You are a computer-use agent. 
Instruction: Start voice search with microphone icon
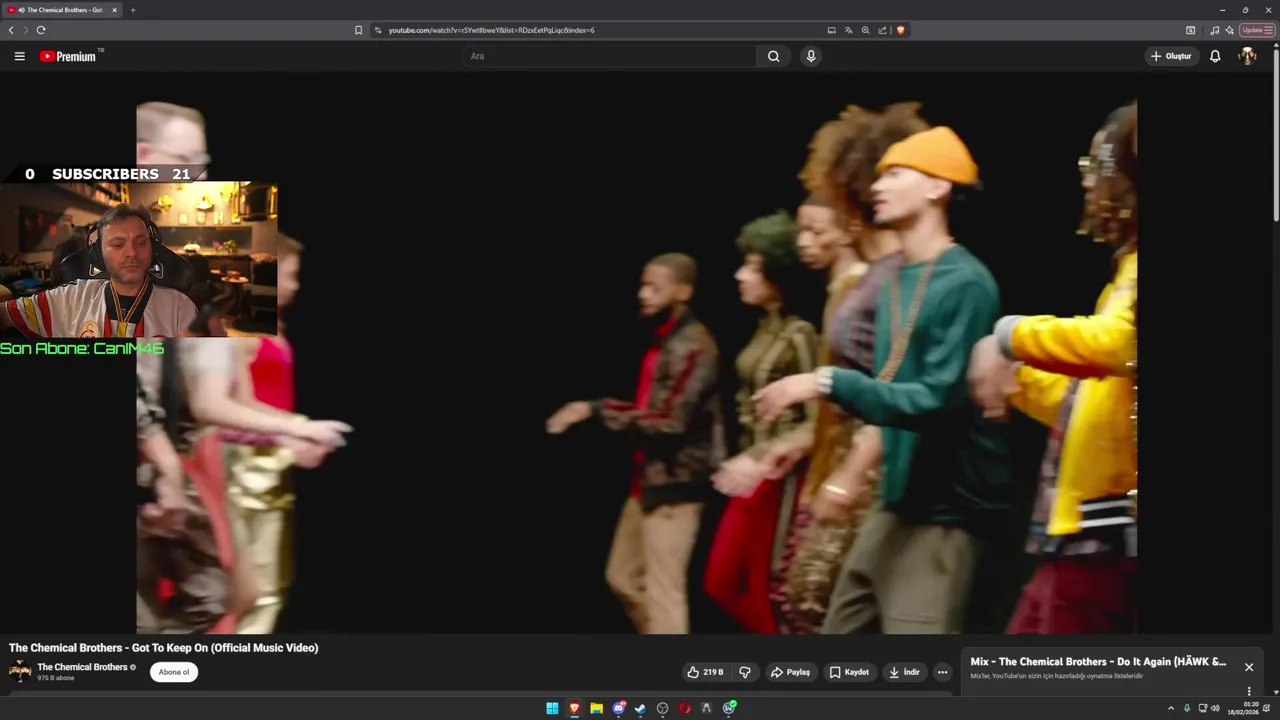click(811, 56)
